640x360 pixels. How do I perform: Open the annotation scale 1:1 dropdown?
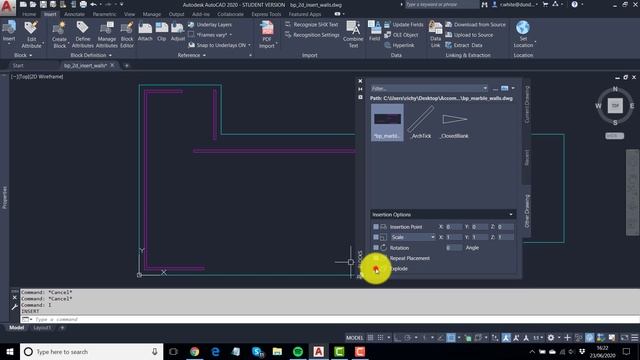(538, 338)
